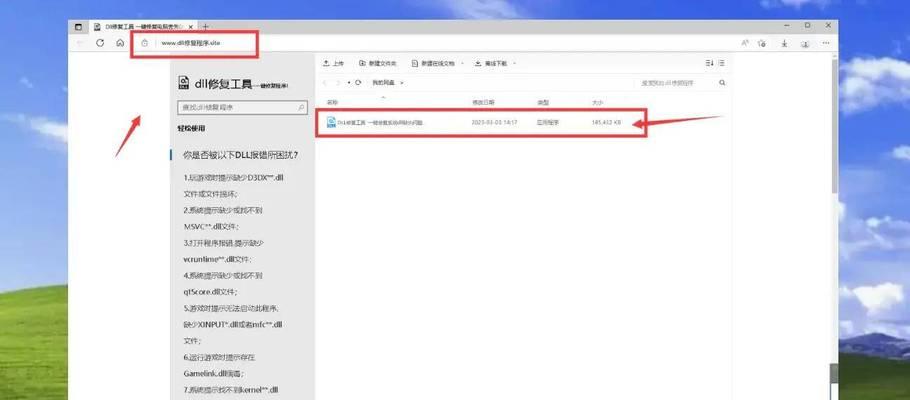Viewport: 910px width, 400px height.
Task: Open the browser profile icon
Action: (805, 43)
